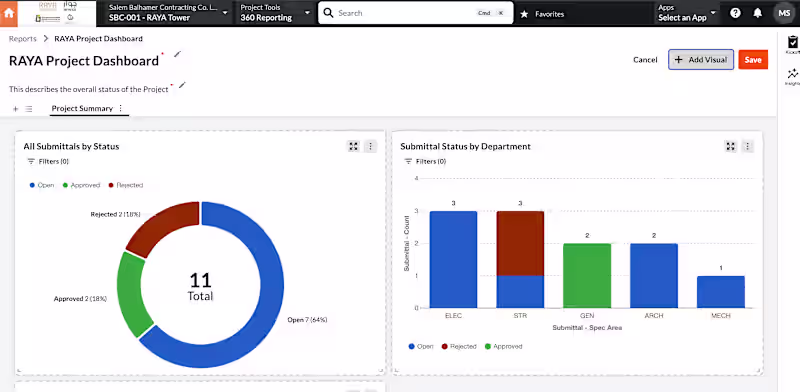Open the Help question mark icon
The width and height of the screenshot is (800, 392).
coord(735,13)
